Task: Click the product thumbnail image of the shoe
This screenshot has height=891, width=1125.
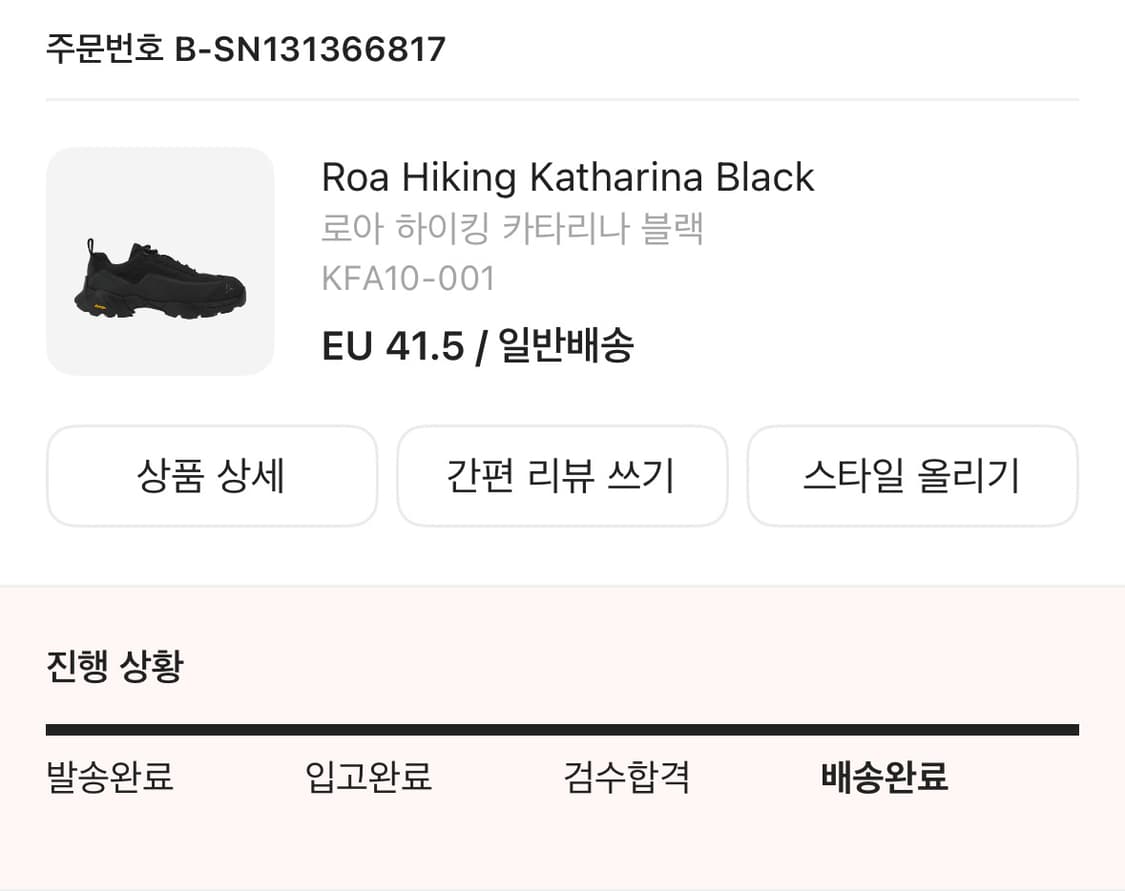Action: [x=160, y=258]
